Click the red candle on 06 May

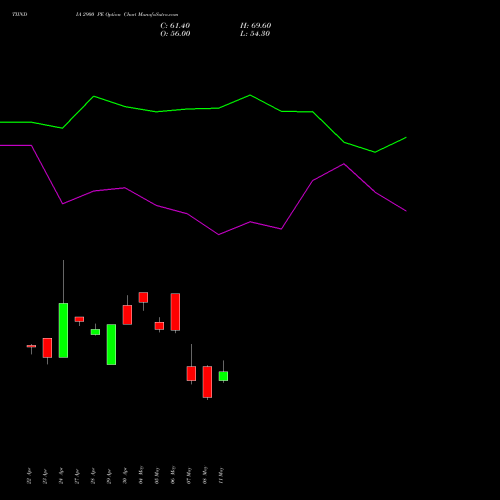175,312
